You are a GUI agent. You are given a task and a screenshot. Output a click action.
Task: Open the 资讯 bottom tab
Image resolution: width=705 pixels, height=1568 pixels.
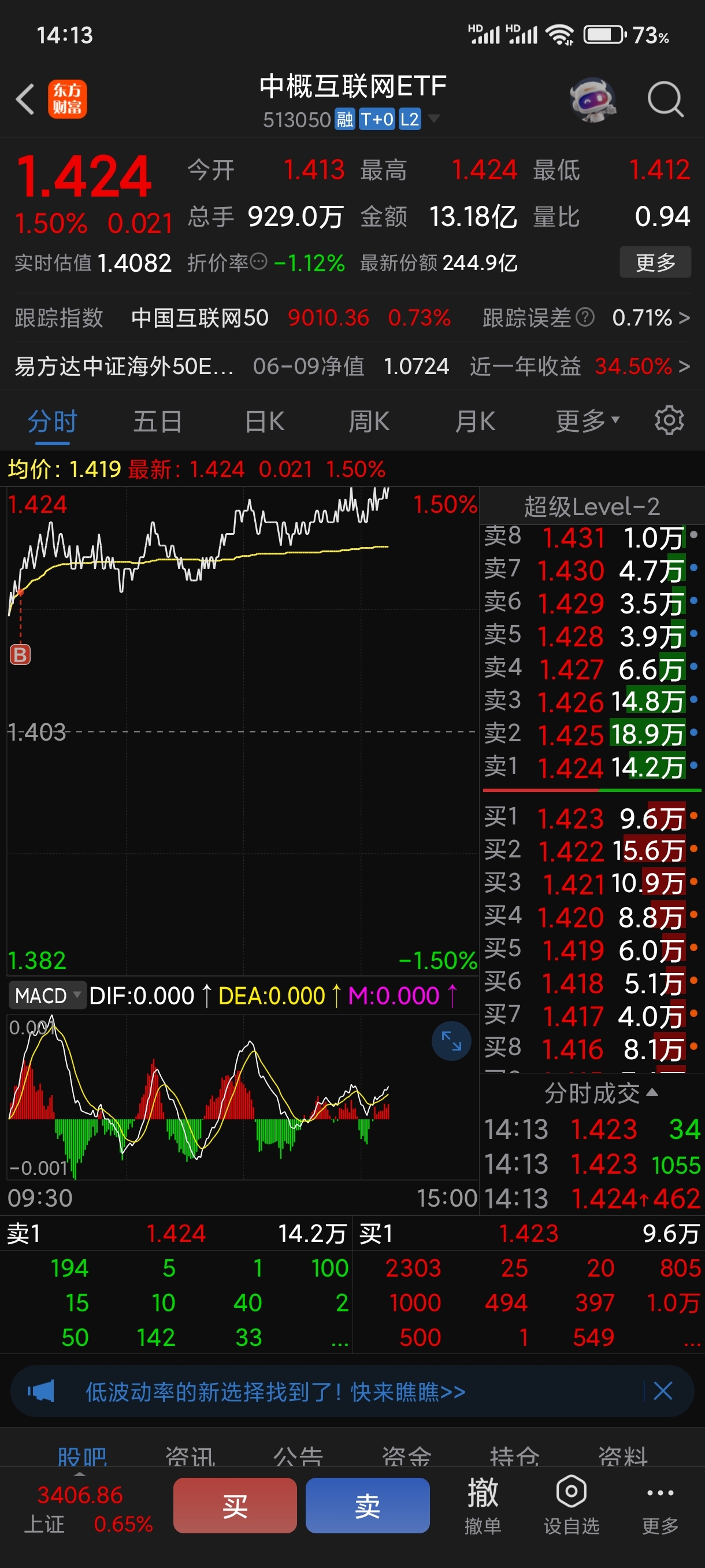190,1456
